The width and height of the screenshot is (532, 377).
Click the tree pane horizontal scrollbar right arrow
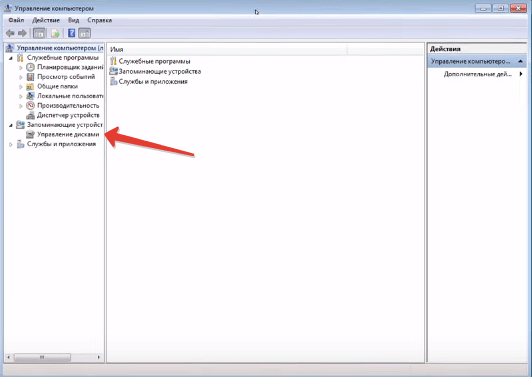(x=99, y=357)
